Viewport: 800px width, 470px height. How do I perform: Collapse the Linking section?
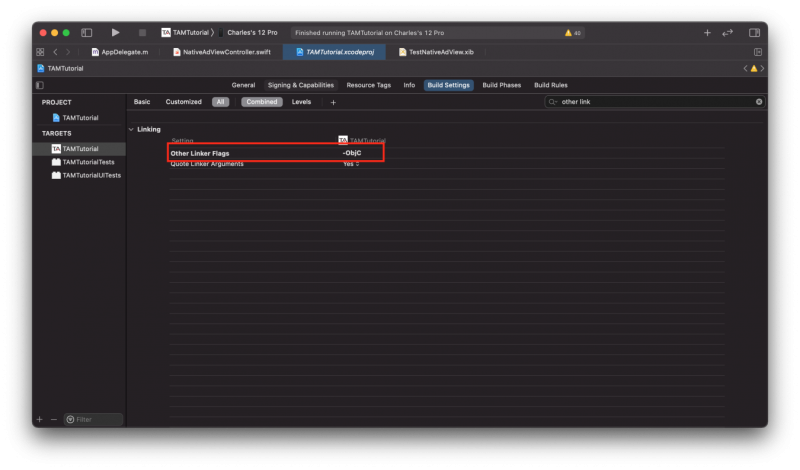[131, 130]
